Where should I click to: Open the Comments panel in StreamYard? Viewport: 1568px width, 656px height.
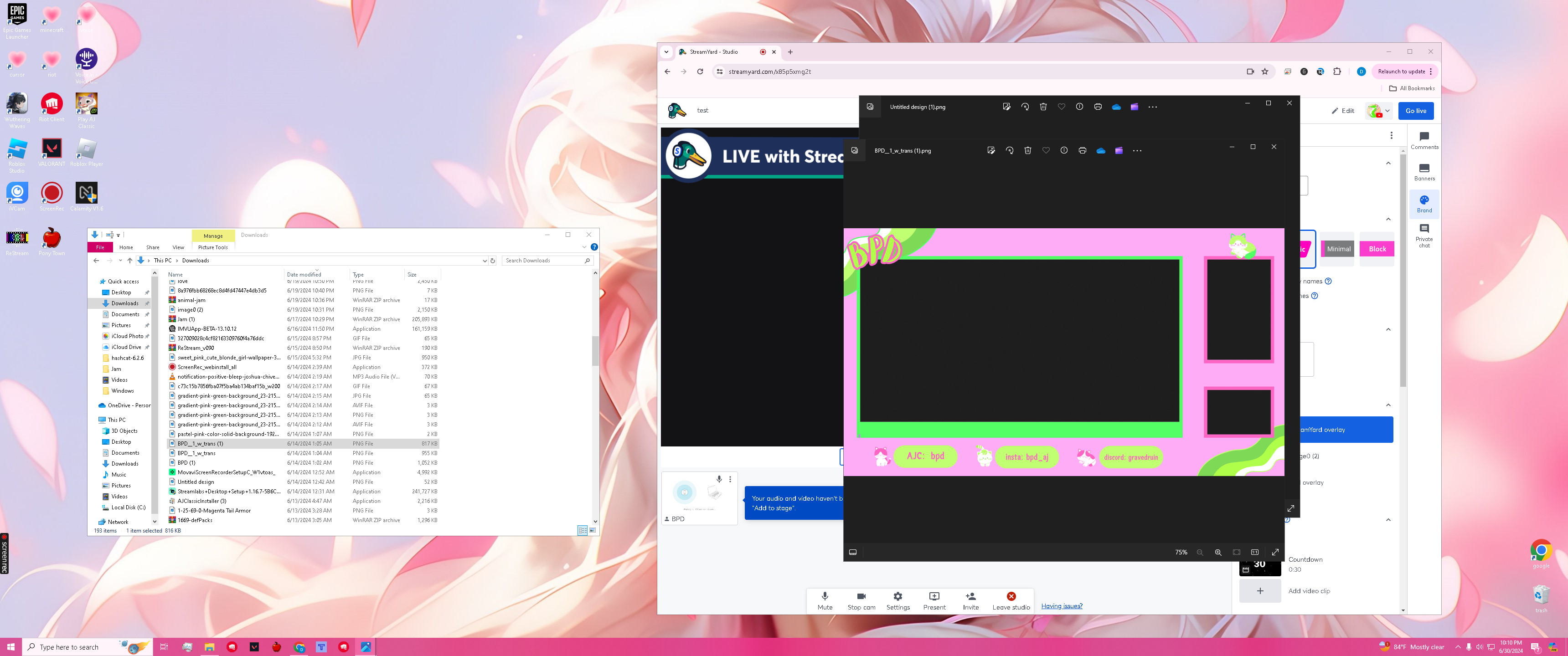1424,140
